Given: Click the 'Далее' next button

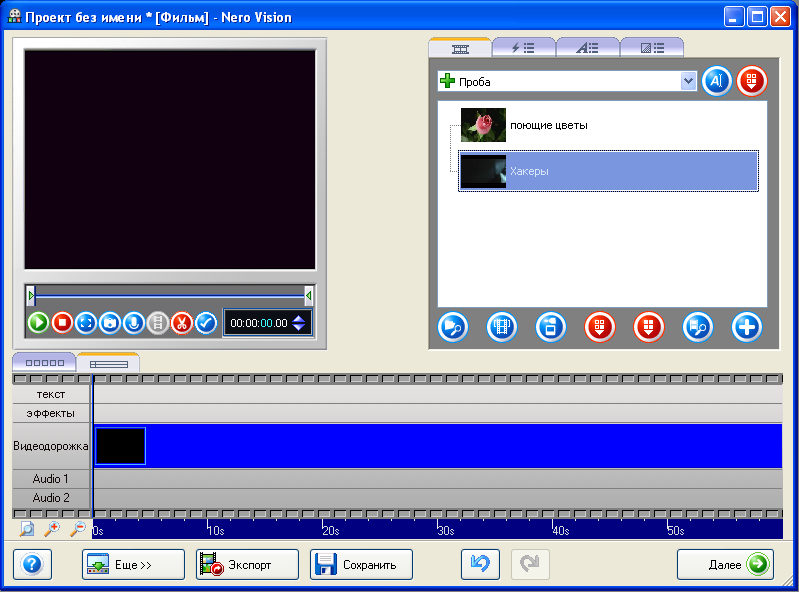Looking at the screenshot, I should tap(725, 564).
